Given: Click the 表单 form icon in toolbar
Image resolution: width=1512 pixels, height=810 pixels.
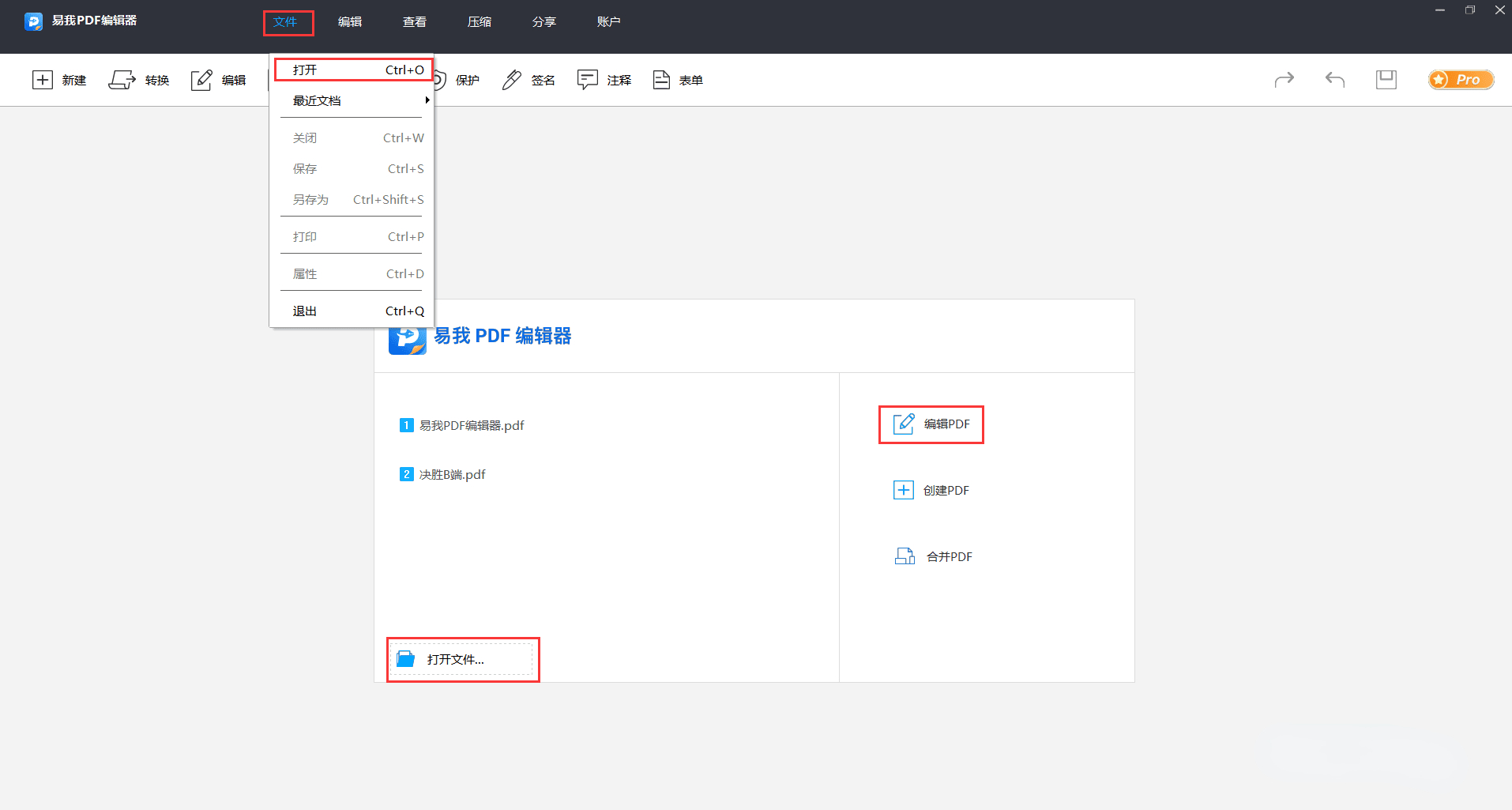Looking at the screenshot, I should point(661,80).
